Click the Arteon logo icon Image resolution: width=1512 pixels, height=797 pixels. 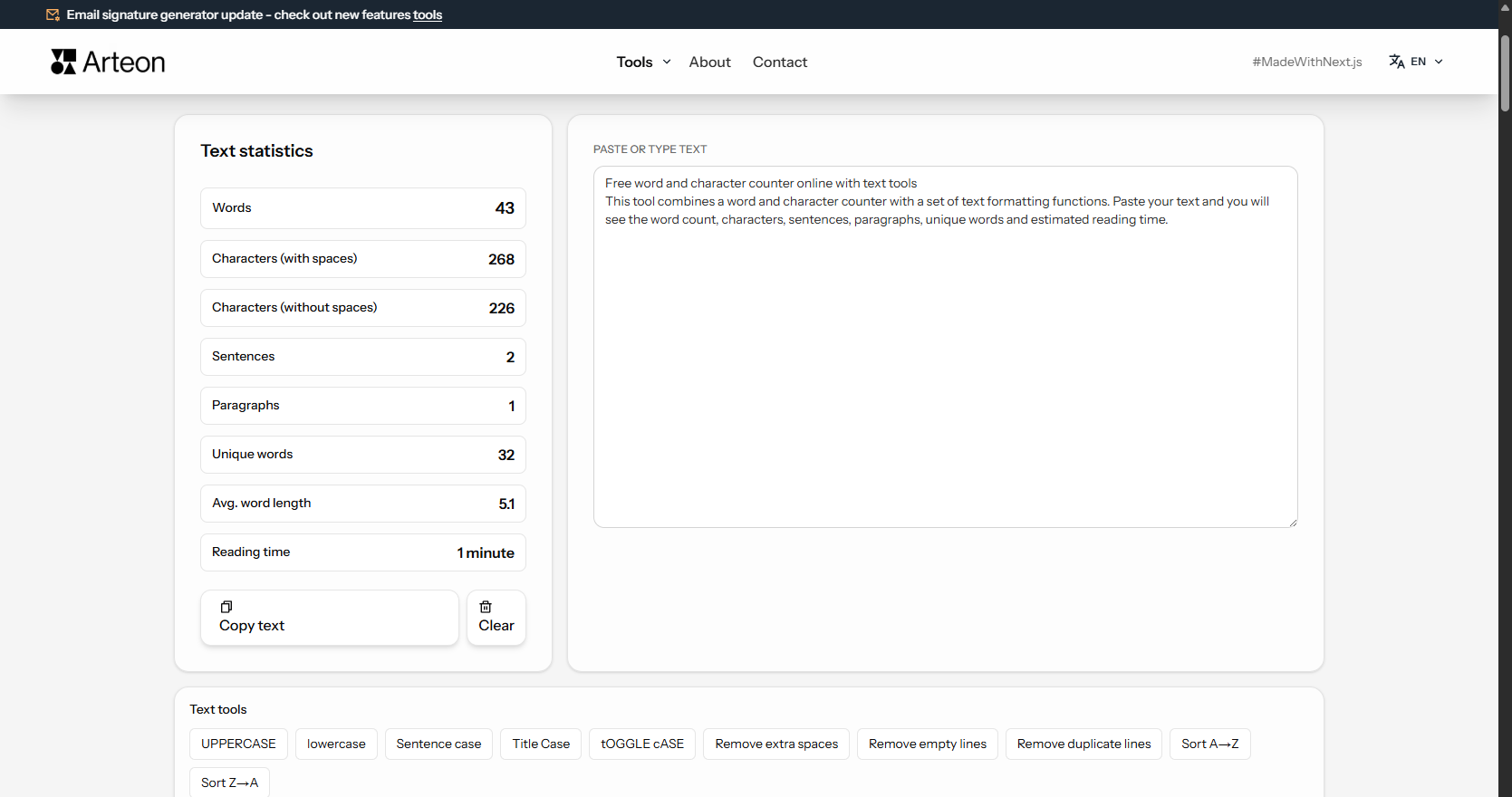tap(63, 62)
